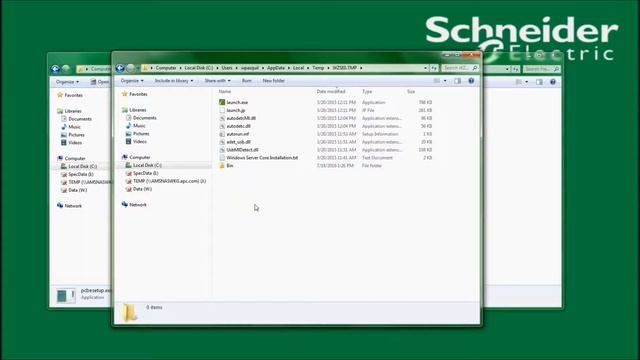Click the folder icon in the front address bar
This screenshot has width=640, height=360.
[x=145, y=68]
